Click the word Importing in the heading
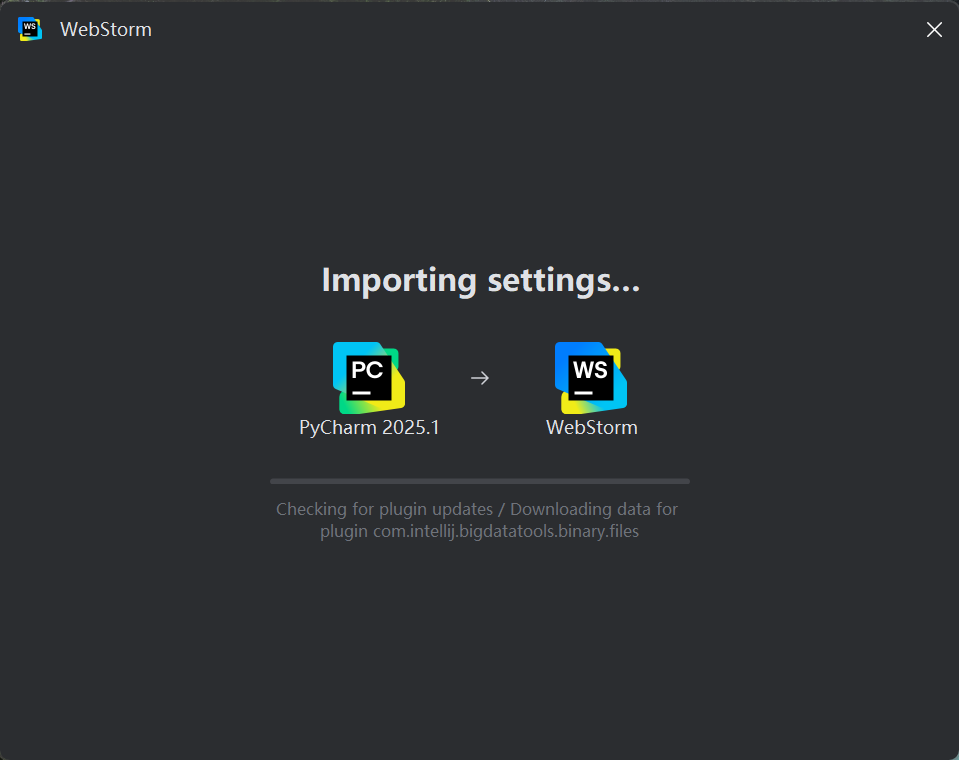This screenshot has width=959, height=760. point(399,281)
